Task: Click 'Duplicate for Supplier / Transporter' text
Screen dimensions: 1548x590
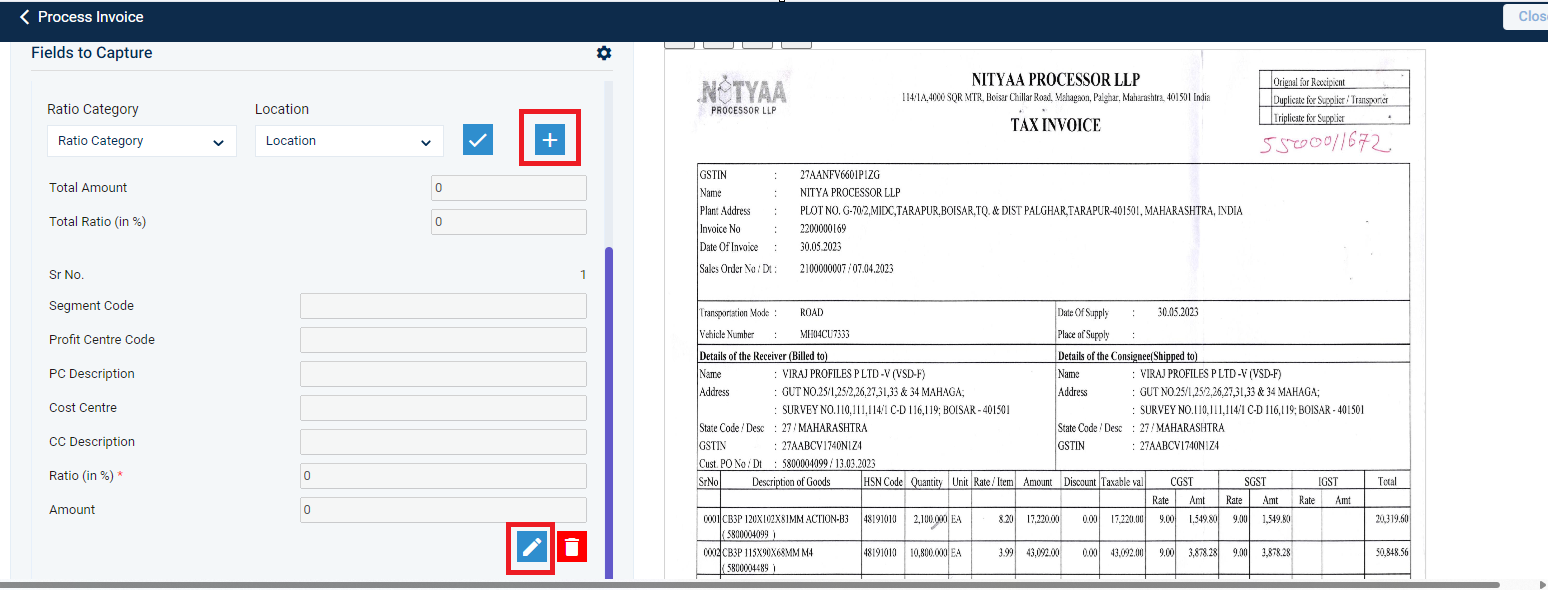Action: click(1330, 100)
